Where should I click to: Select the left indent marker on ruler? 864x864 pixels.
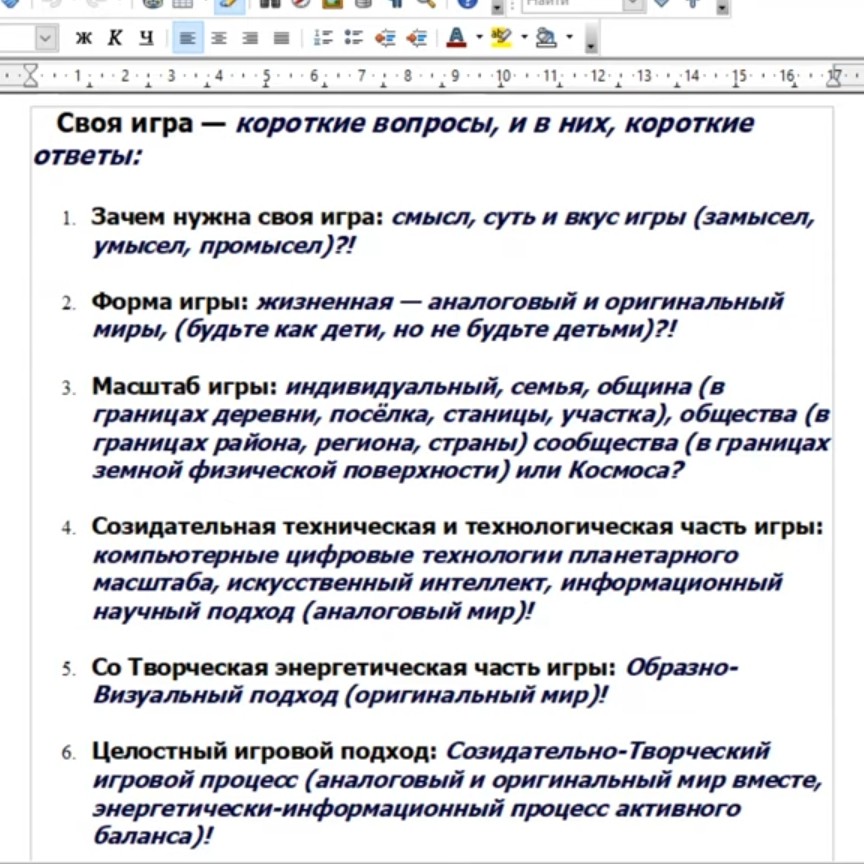[31, 75]
